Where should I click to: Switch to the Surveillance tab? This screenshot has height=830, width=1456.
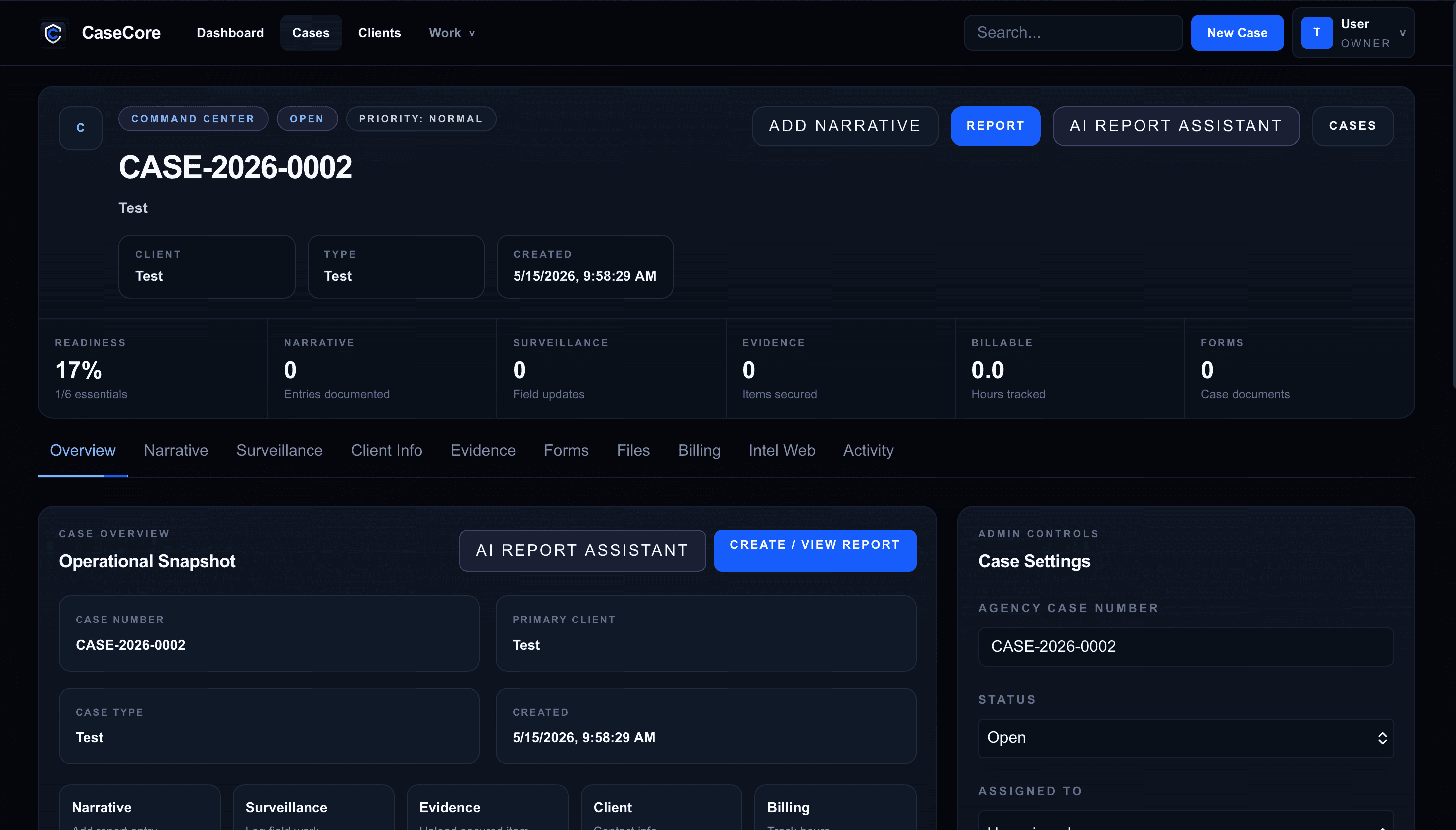pyautogui.click(x=279, y=450)
